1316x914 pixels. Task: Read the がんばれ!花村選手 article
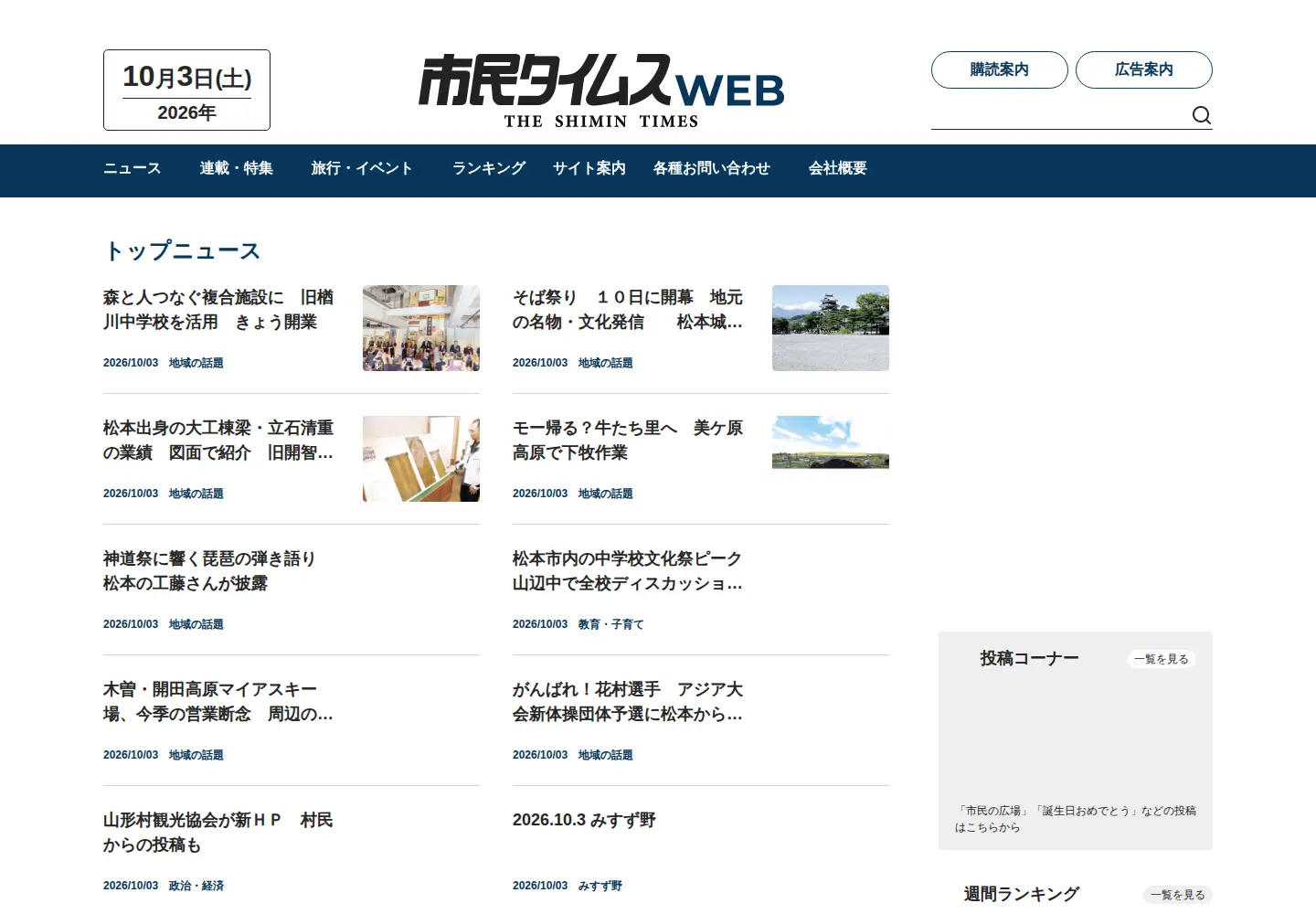pos(628,702)
